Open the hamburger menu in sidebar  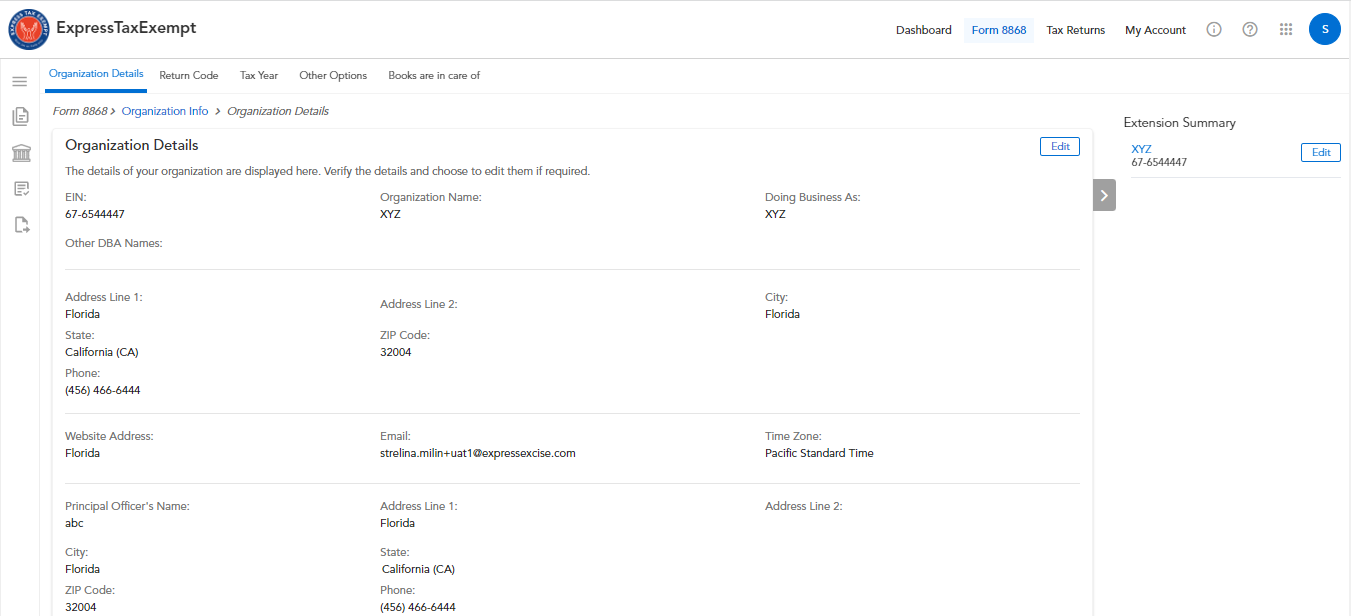(x=20, y=81)
